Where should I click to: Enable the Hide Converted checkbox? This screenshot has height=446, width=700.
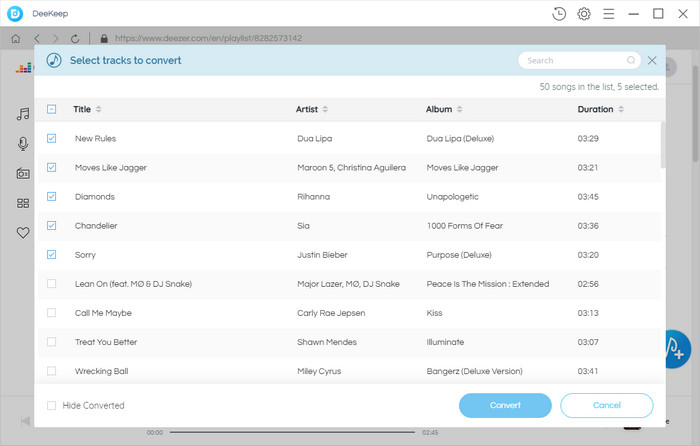tap(51, 405)
